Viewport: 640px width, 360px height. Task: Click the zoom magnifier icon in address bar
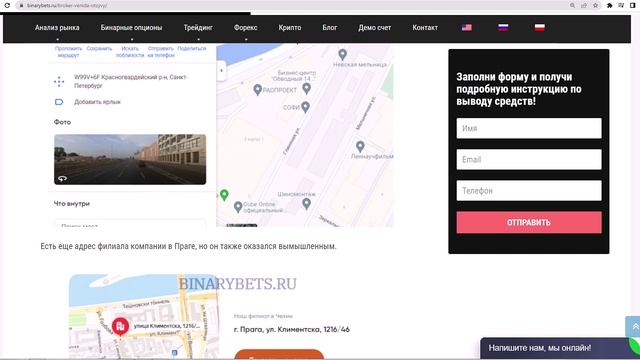(x=572, y=5)
